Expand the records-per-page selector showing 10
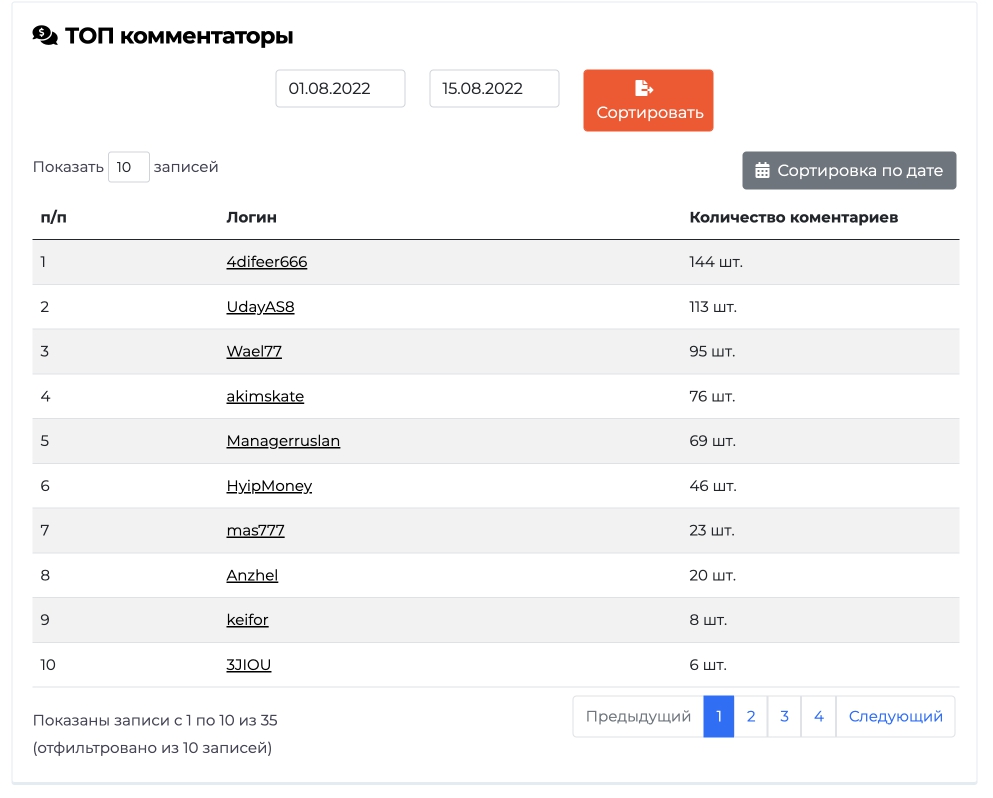Viewport: 993px width, 798px height. point(129,167)
